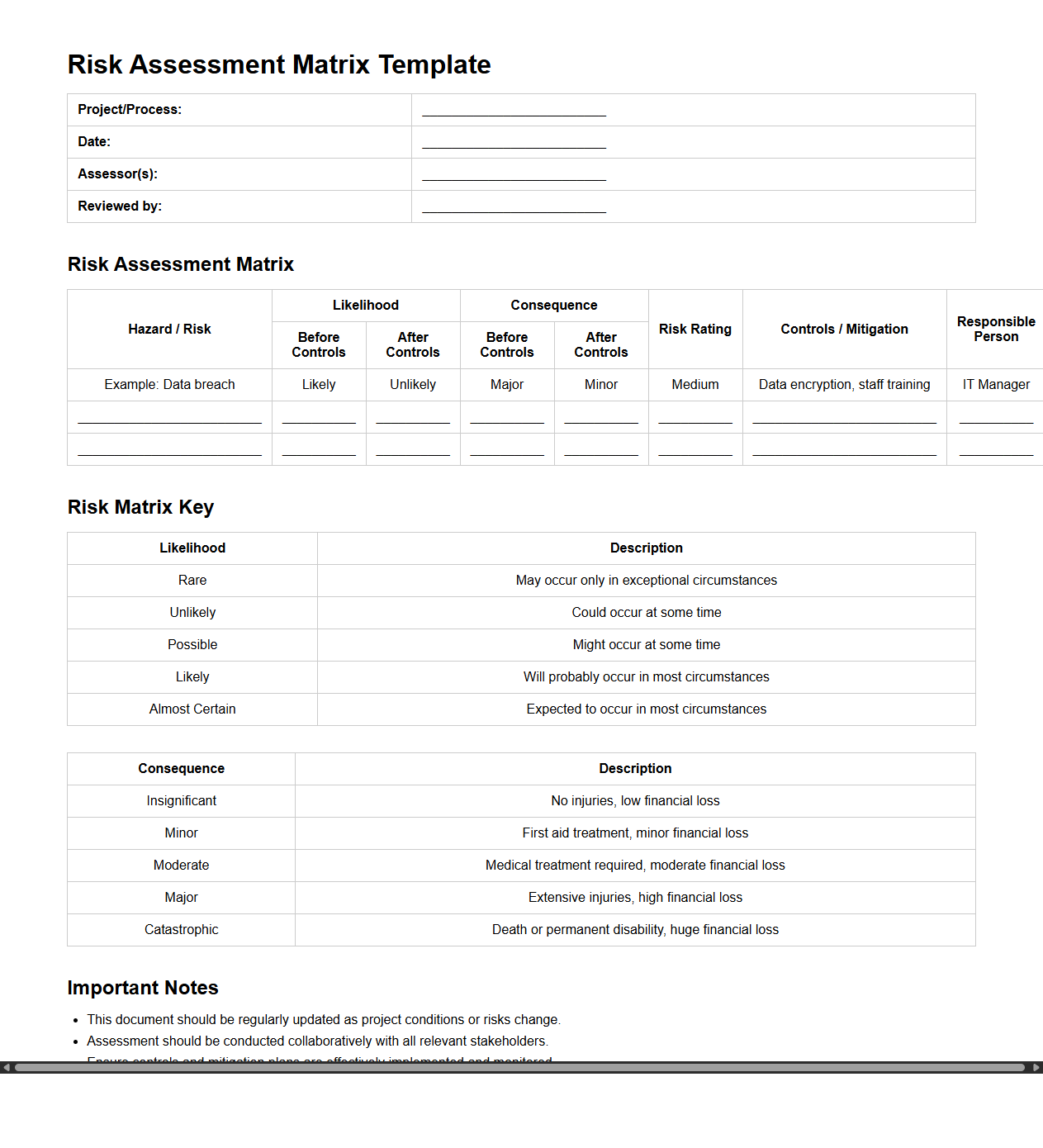Click the 'Responsible Person' column header
This screenshot has height=1148, width=1043.
[x=995, y=329]
